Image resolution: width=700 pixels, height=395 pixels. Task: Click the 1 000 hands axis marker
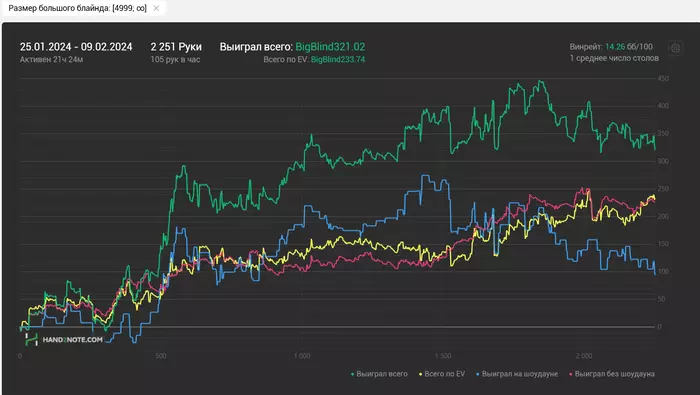point(302,356)
